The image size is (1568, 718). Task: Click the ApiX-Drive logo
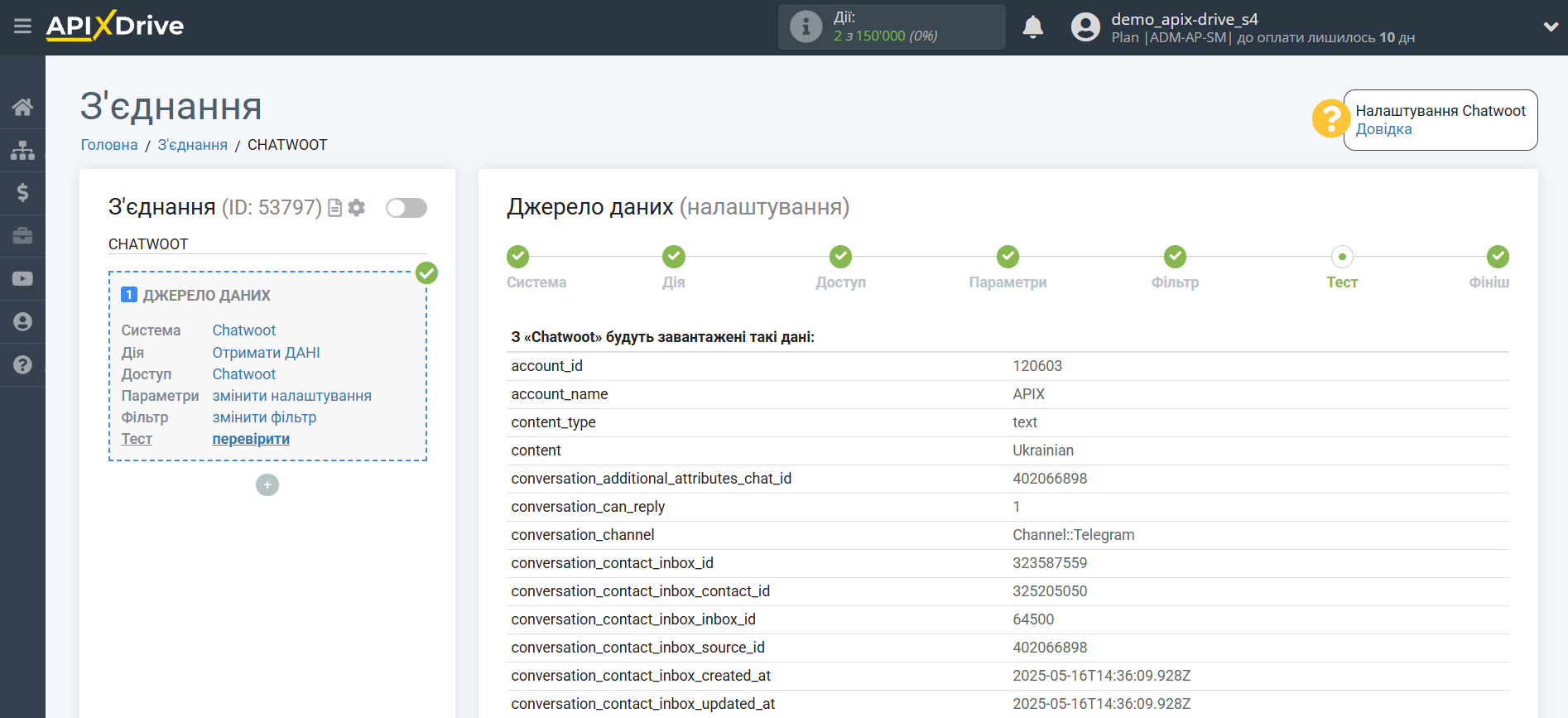[115, 26]
